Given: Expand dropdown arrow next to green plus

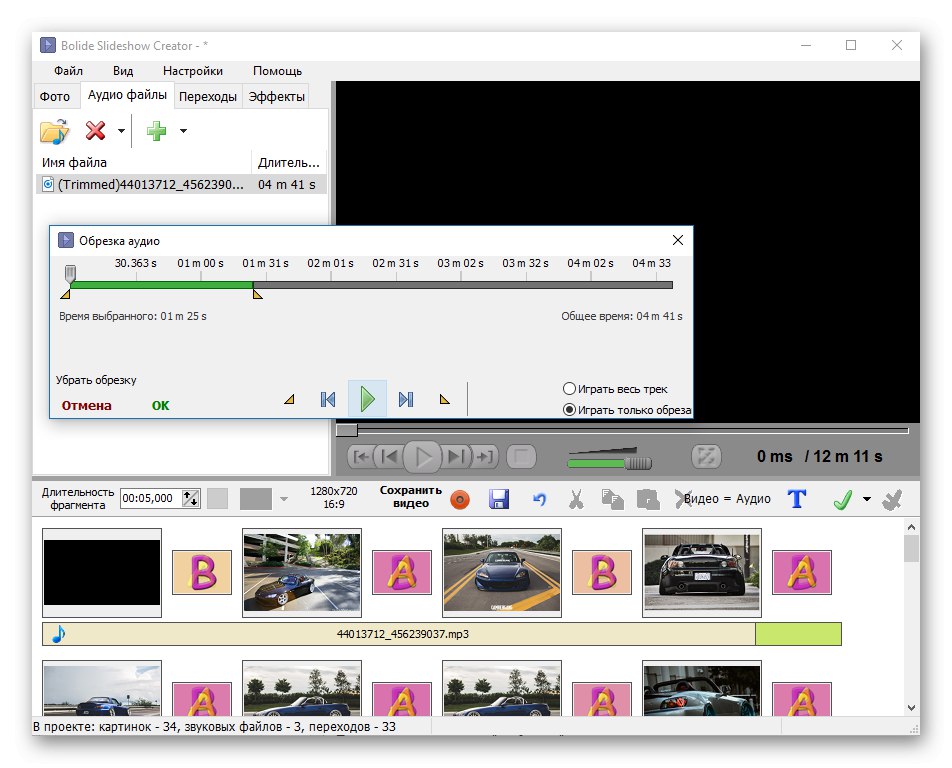Looking at the screenshot, I should coord(183,131).
